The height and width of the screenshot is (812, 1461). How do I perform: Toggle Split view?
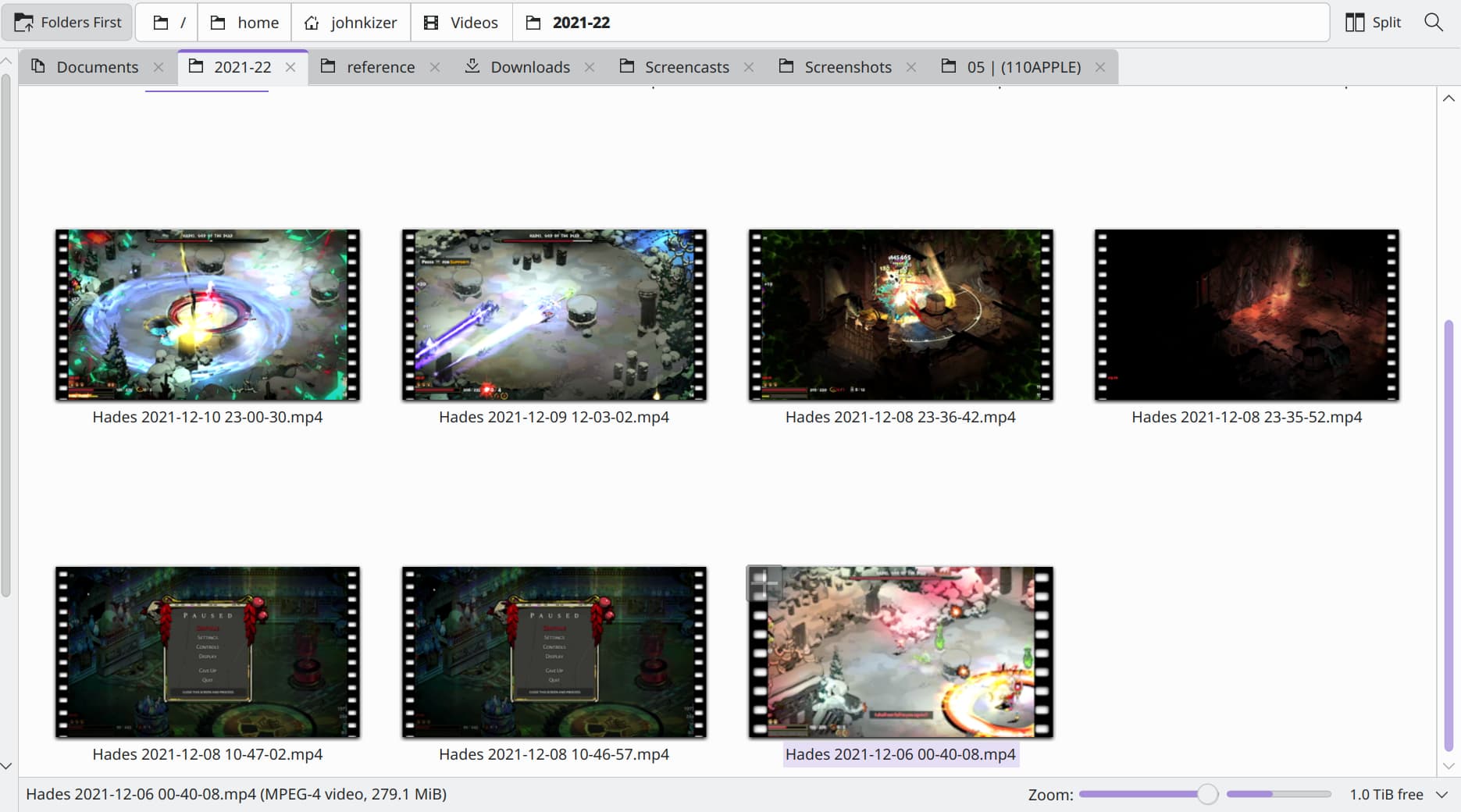tap(1374, 23)
